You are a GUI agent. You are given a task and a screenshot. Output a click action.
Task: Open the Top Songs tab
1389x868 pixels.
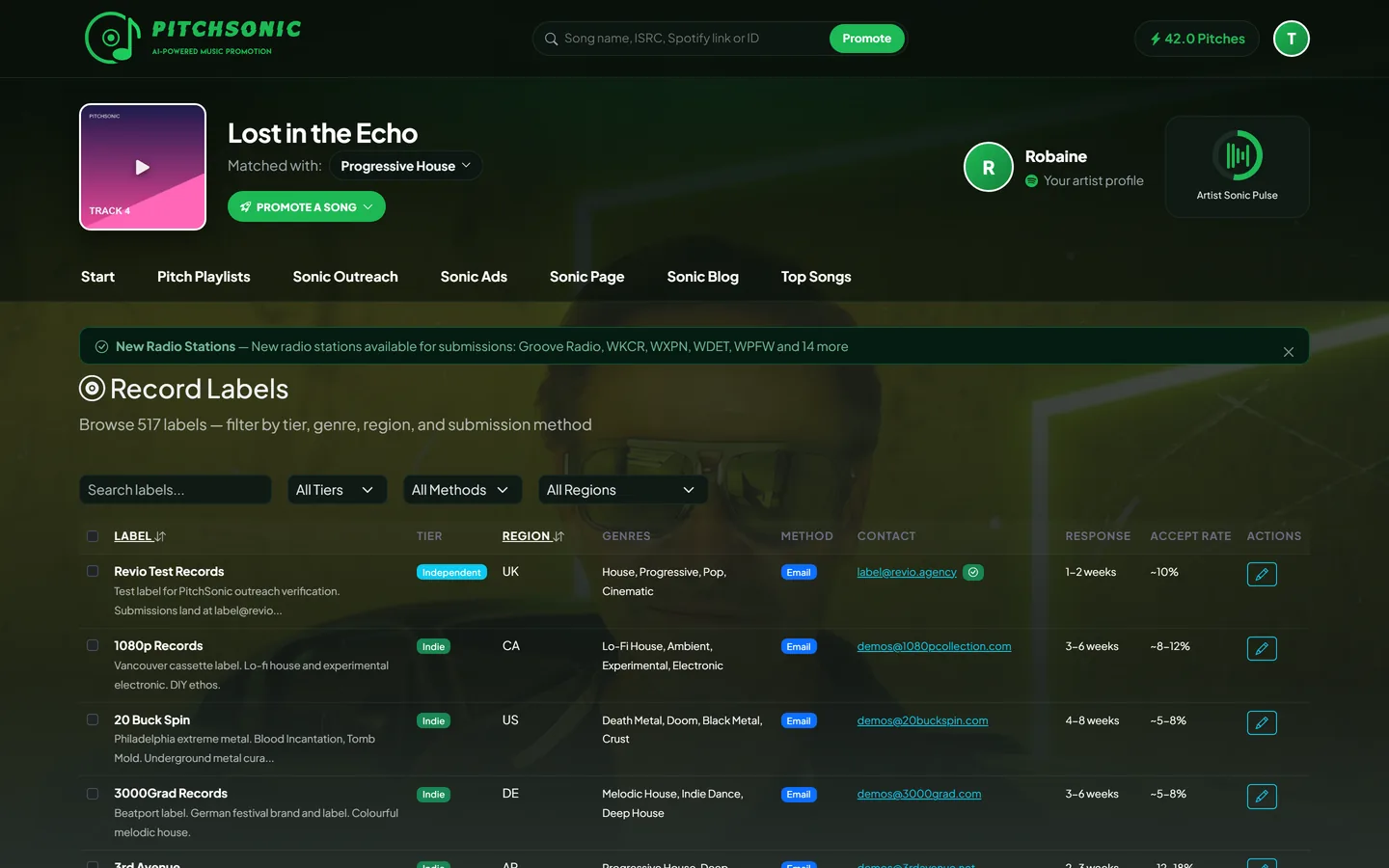click(x=816, y=277)
